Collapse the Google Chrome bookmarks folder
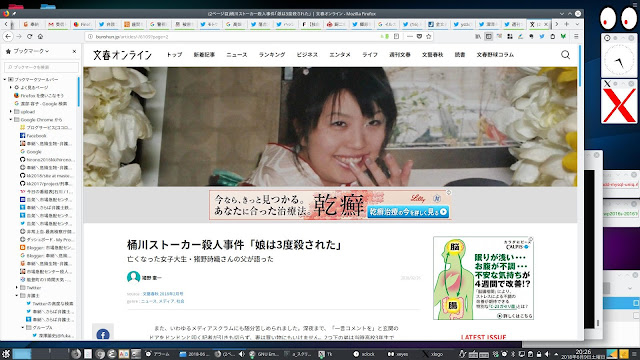The height and width of the screenshot is (360, 640). (x=11, y=120)
